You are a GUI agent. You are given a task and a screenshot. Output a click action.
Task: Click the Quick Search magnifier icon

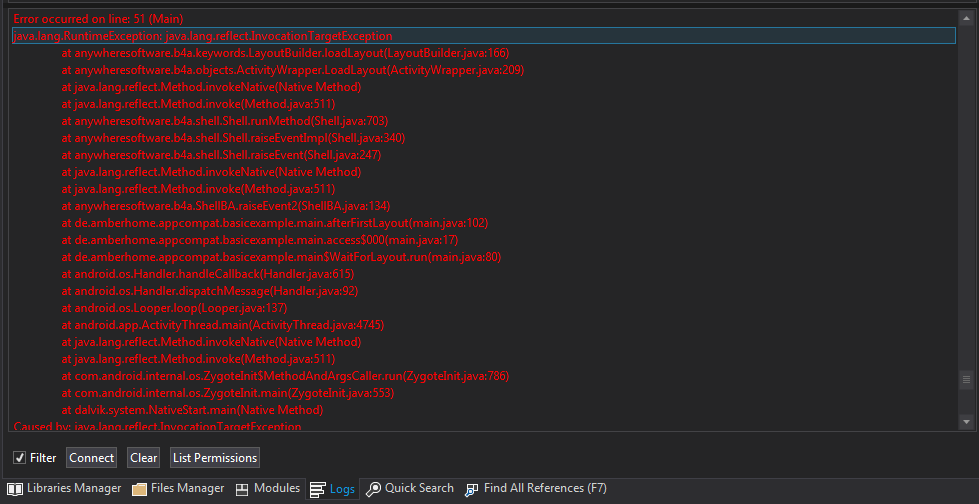point(373,489)
